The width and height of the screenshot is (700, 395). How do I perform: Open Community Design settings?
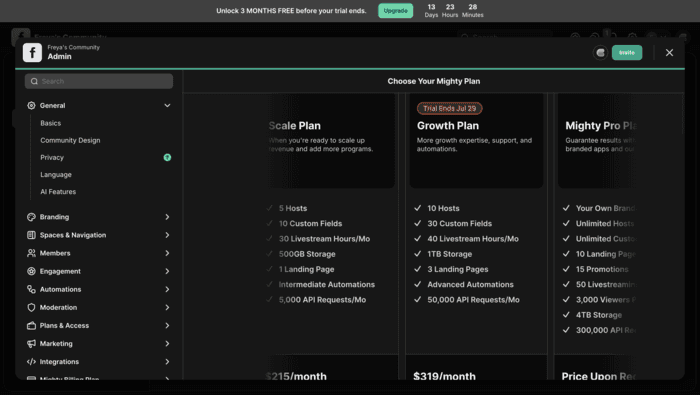click(x=70, y=140)
